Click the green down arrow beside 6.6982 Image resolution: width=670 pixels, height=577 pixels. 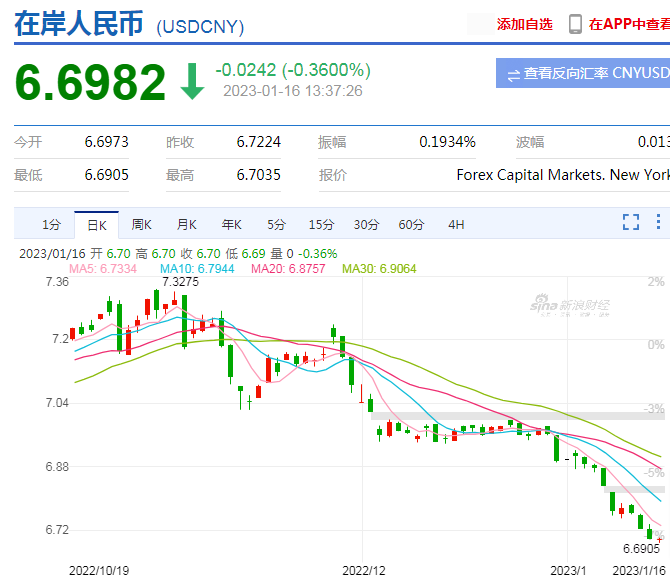point(191,83)
